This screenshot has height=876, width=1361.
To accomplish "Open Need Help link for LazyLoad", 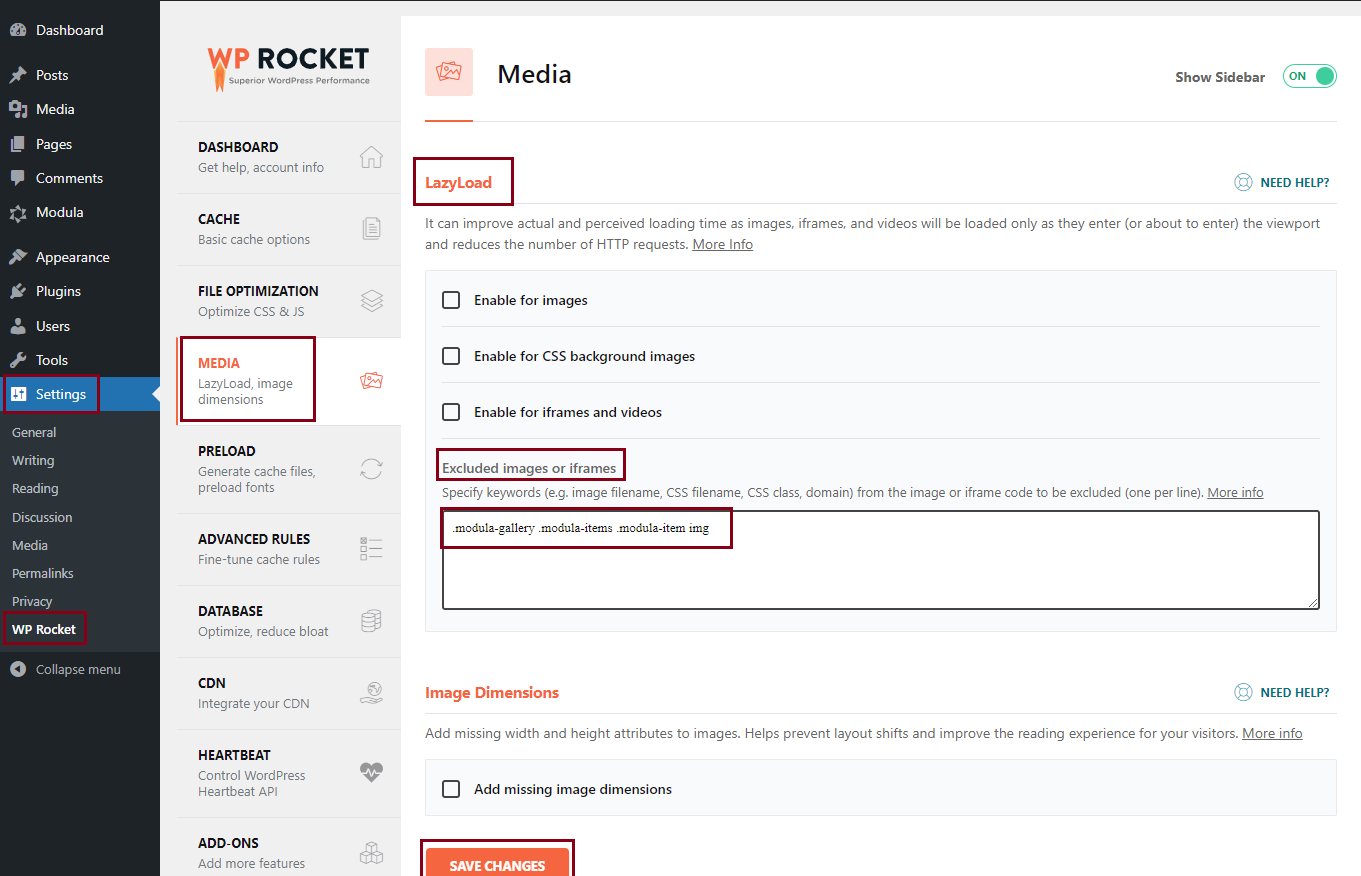I will tap(1282, 183).
